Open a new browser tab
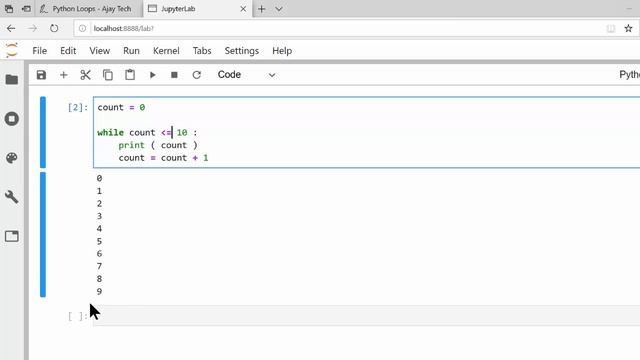The height and width of the screenshot is (360, 640). [x=262, y=9]
